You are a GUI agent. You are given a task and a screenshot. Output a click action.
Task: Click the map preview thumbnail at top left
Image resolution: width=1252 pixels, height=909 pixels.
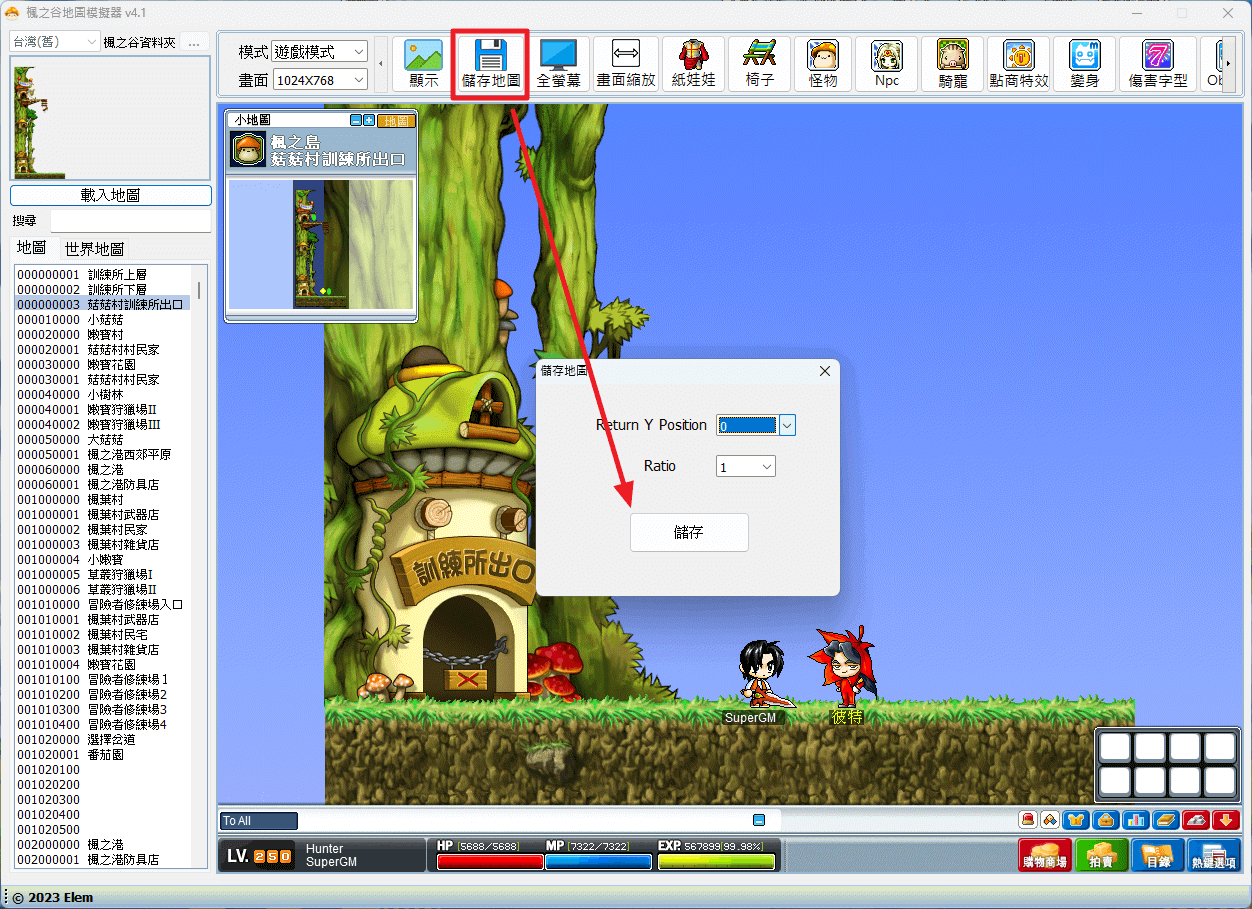[x=110, y=118]
